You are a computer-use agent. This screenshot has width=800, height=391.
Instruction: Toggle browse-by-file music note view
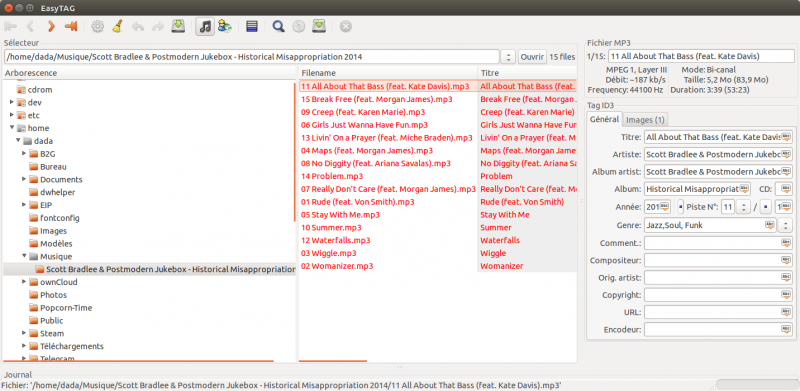(x=205, y=26)
